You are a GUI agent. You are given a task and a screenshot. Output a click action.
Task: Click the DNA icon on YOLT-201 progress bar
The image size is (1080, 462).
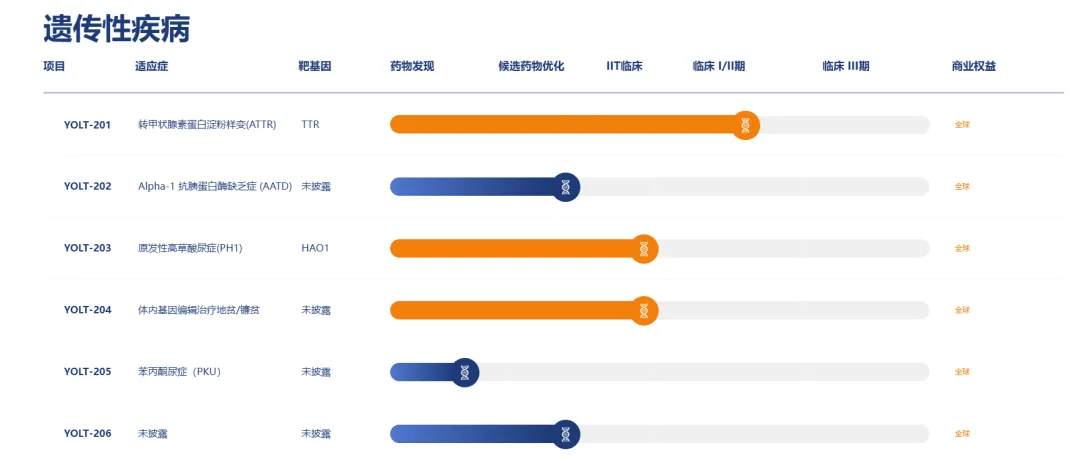[745, 125]
